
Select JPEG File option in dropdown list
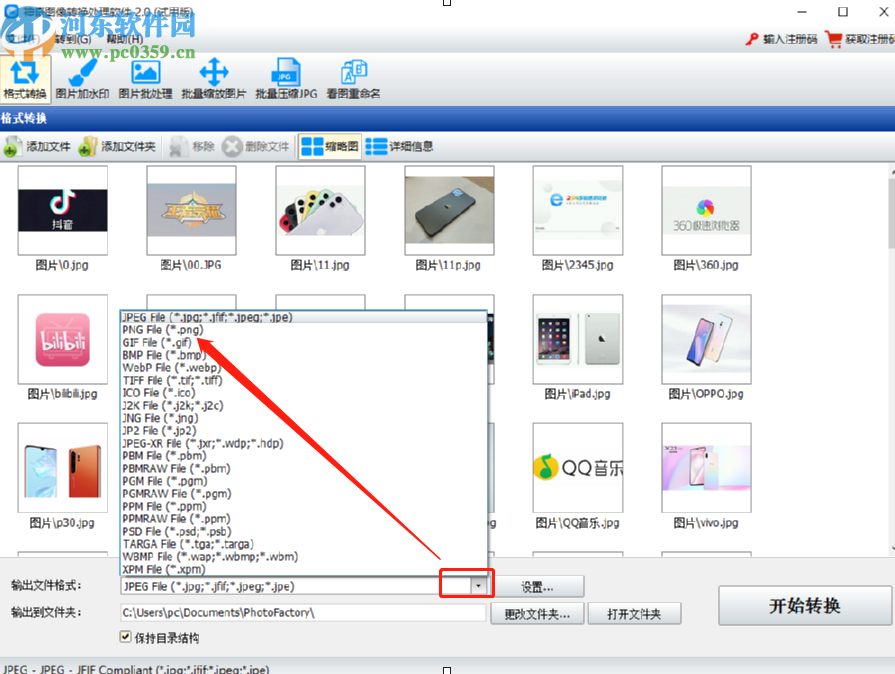click(x=304, y=317)
